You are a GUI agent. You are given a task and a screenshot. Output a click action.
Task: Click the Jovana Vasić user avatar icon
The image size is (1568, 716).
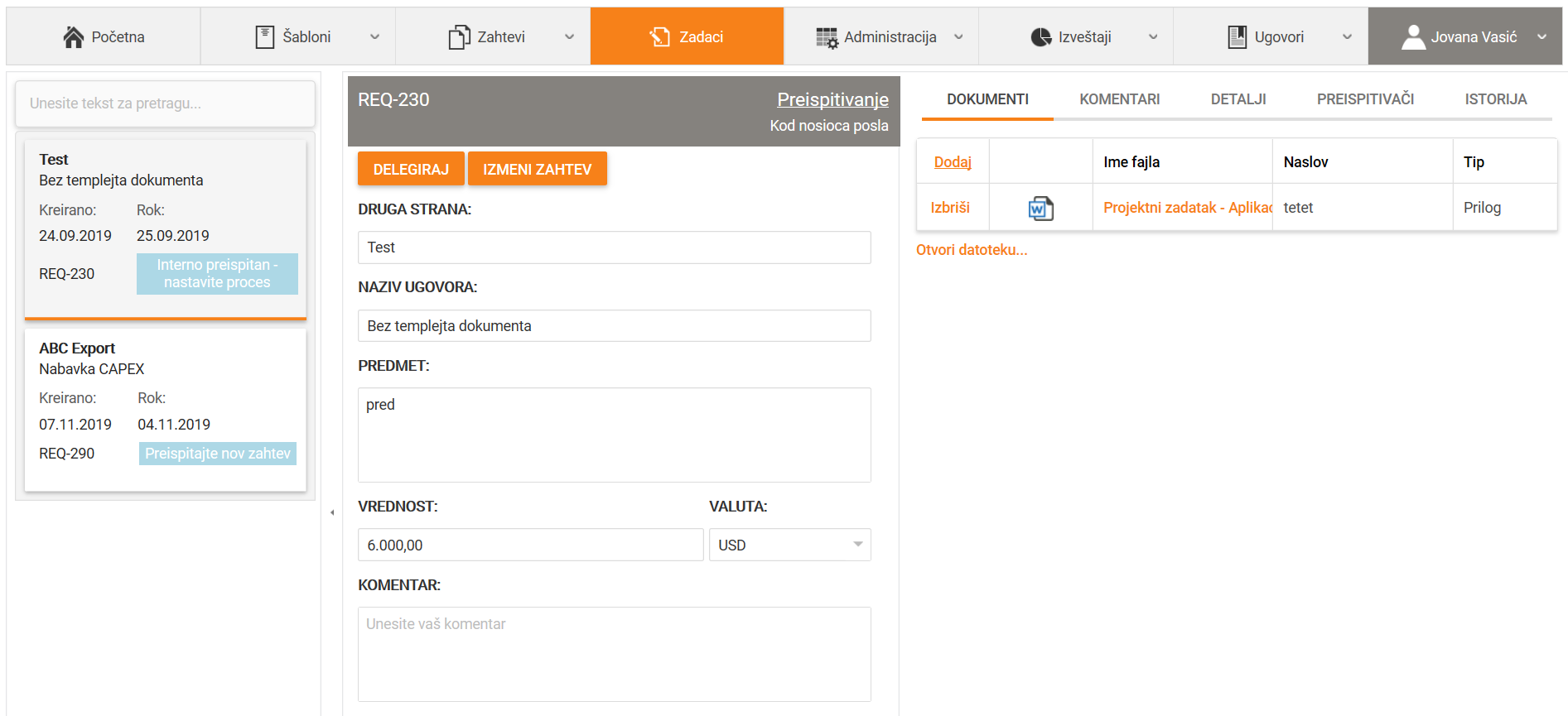click(1413, 37)
